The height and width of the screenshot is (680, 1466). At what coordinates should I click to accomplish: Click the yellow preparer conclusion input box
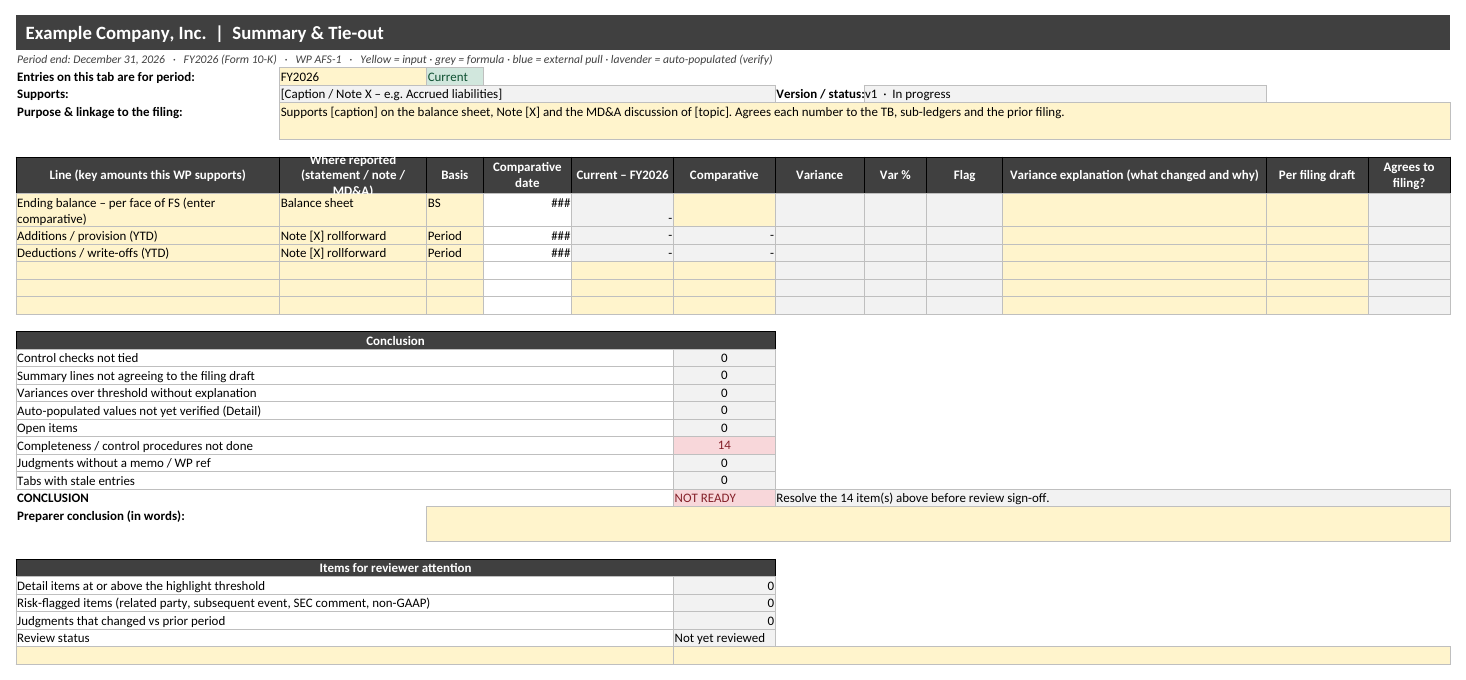point(938,524)
